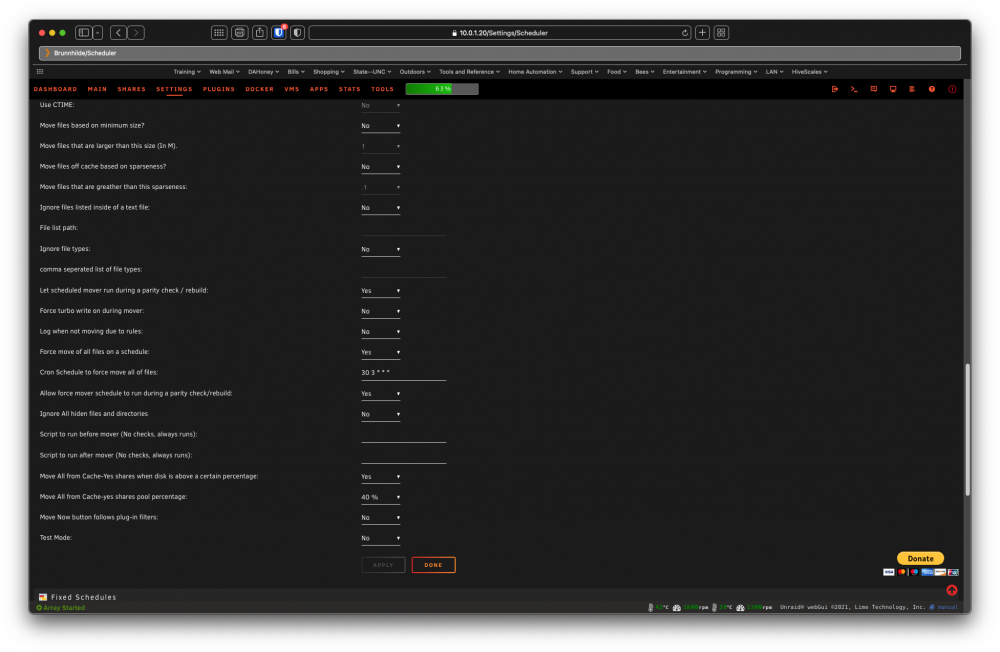Open 'Force move of all files on a schedule' dropdown

[381, 352]
